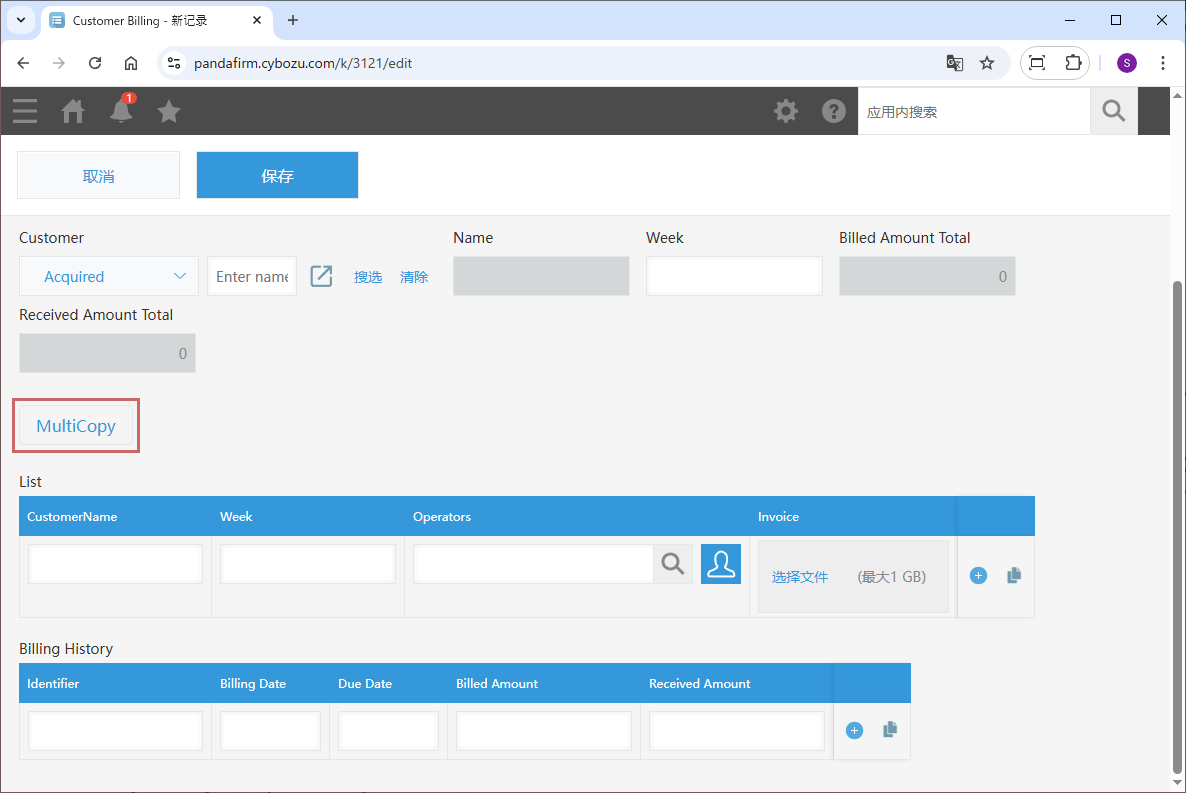Expand the Acquired dropdown
Viewport: 1186px width, 793px height.
(115, 276)
